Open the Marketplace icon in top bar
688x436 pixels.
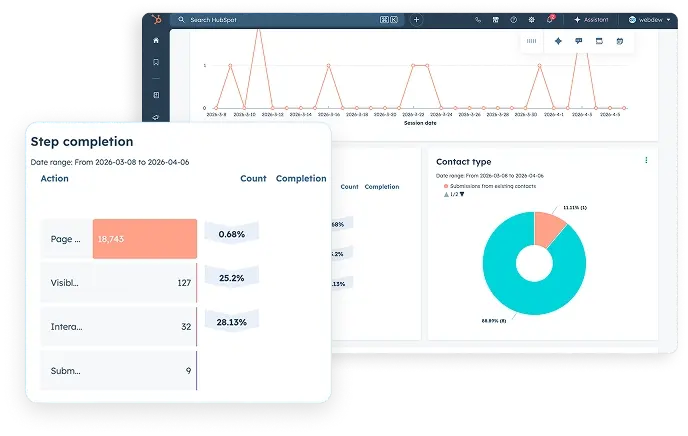[495, 20]
